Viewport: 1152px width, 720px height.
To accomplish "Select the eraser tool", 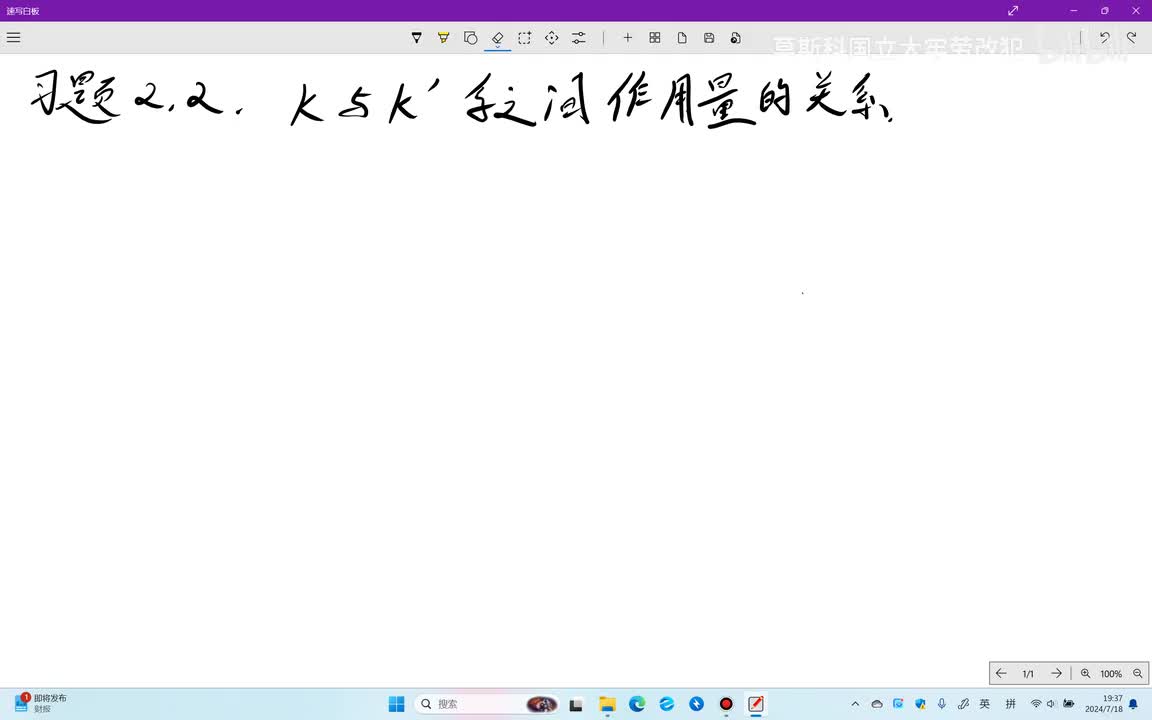I will [497, 37].
